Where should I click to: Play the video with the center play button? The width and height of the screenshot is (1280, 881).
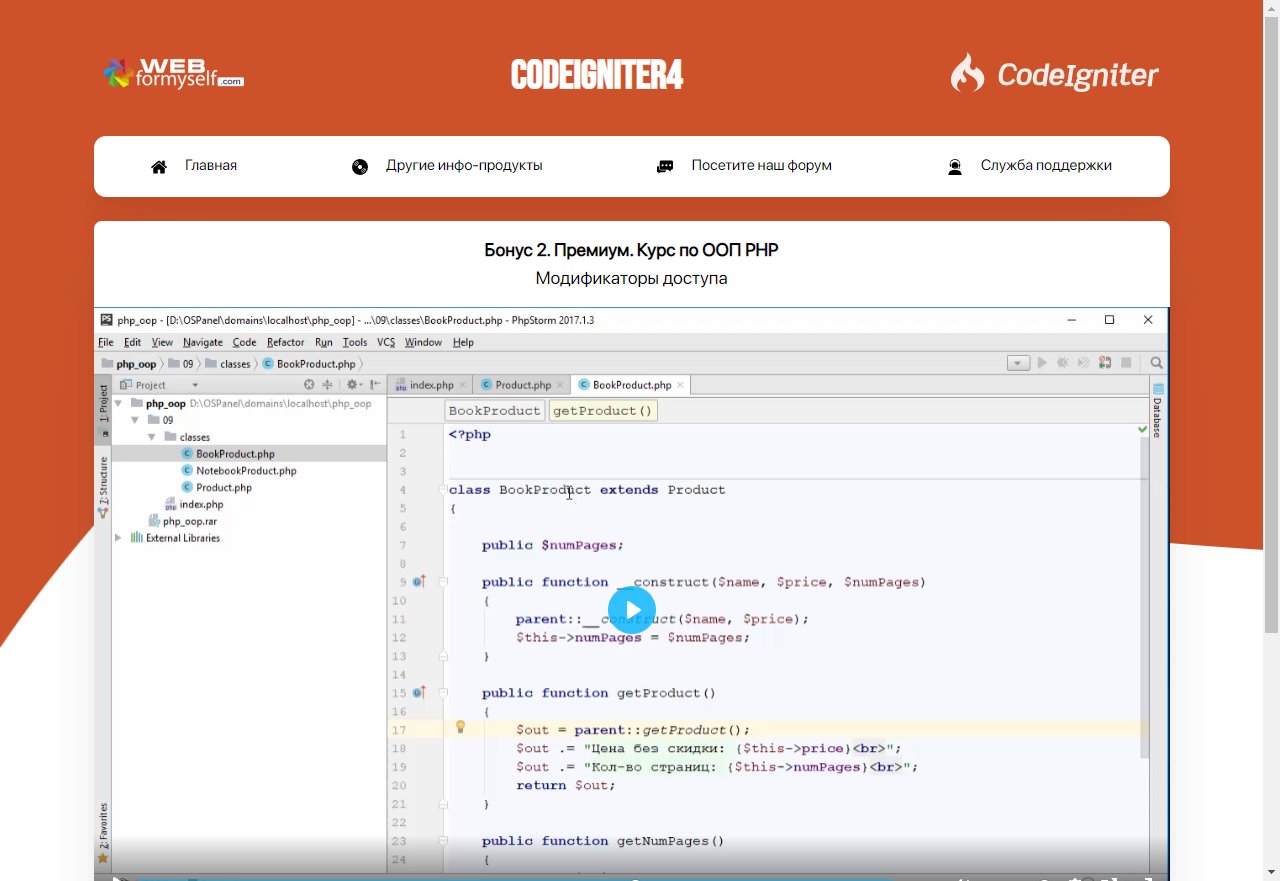[x=632, y=609]
